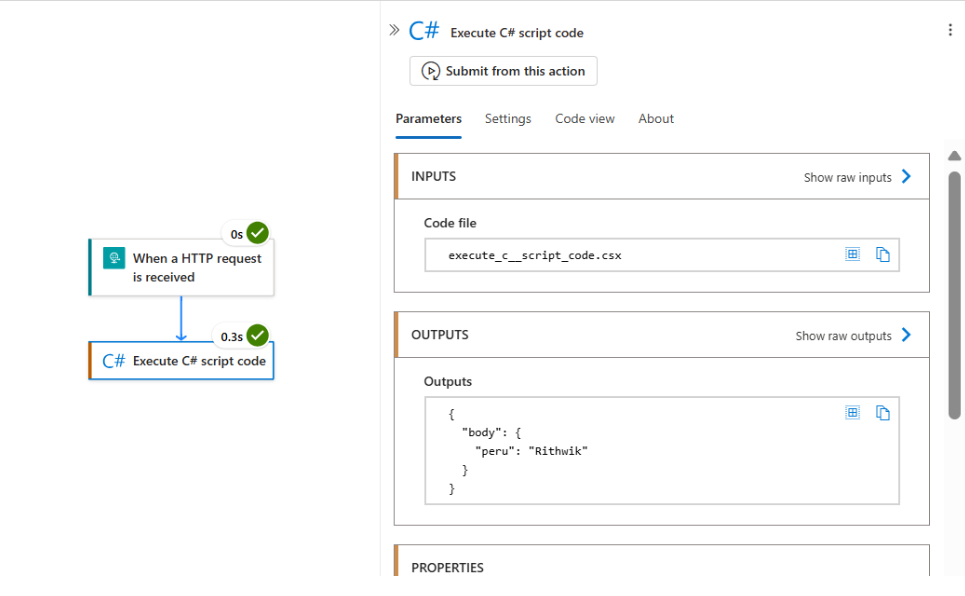
Task: Open the more options ellipsis menu
Action: (x=950, y=29)
